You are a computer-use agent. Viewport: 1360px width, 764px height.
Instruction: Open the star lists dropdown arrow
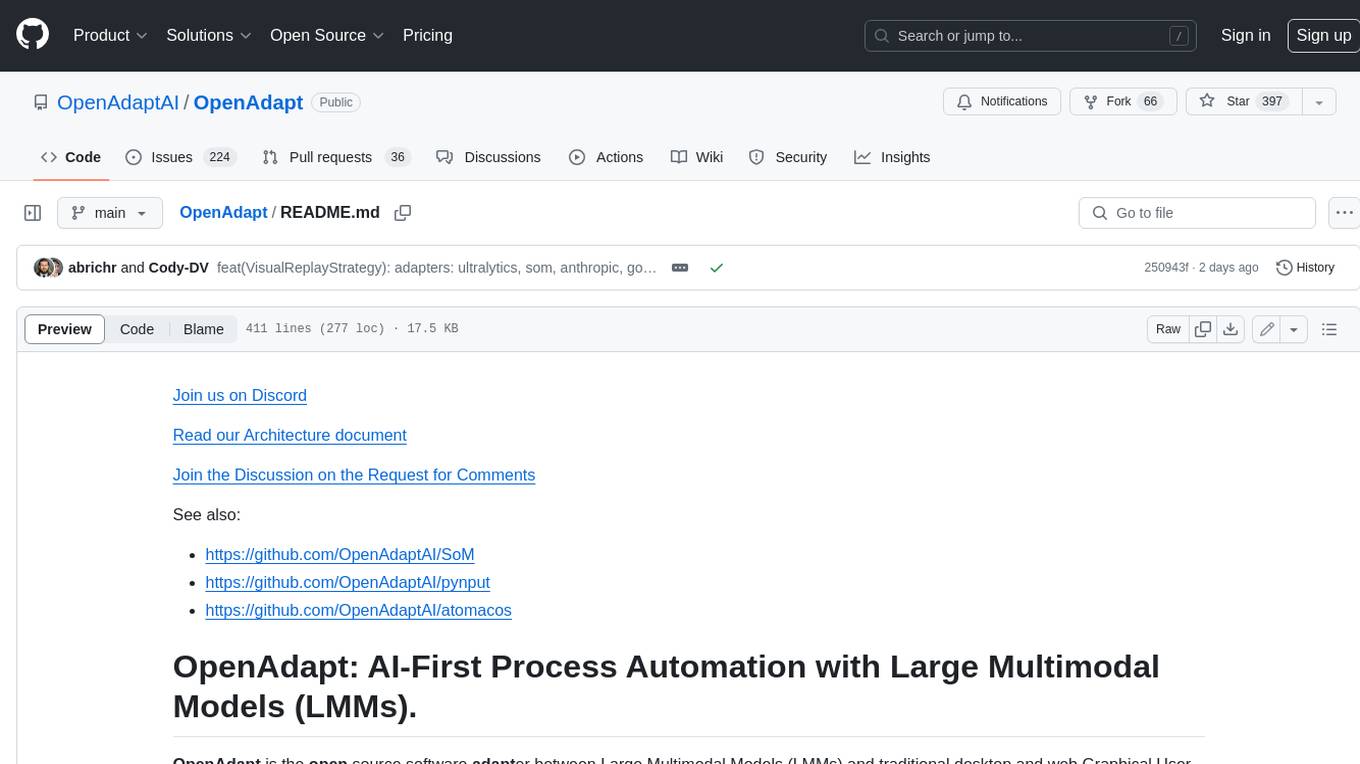click(1319, 102)
